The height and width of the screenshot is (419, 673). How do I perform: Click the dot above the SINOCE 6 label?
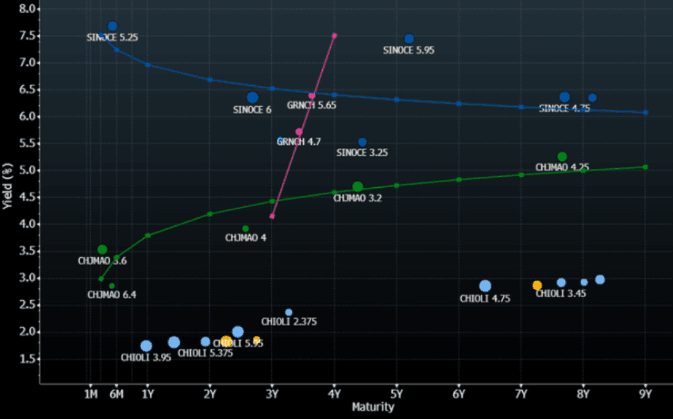[x=252, y=97]
